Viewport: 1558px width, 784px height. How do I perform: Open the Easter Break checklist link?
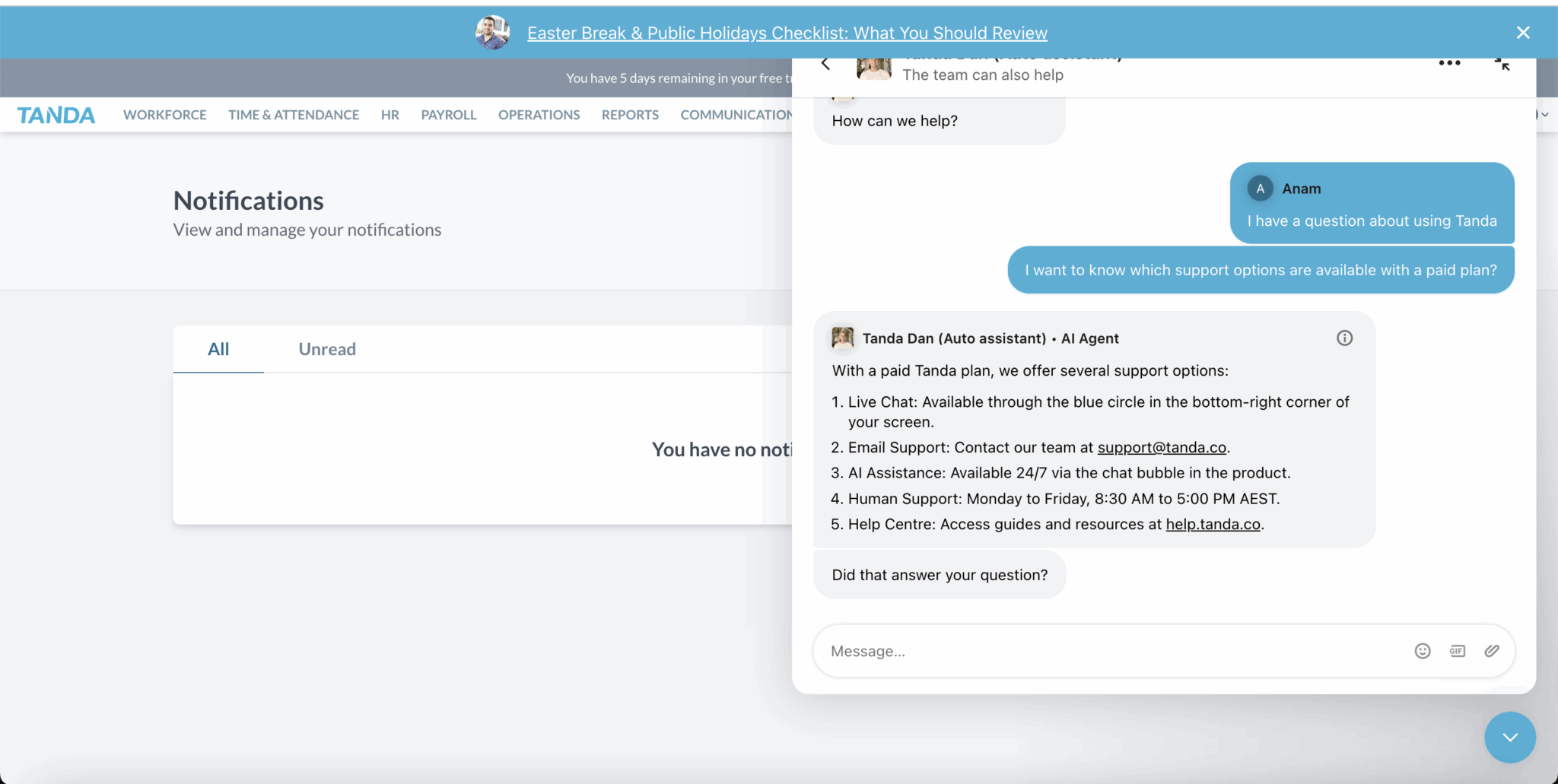pos(787,33)
